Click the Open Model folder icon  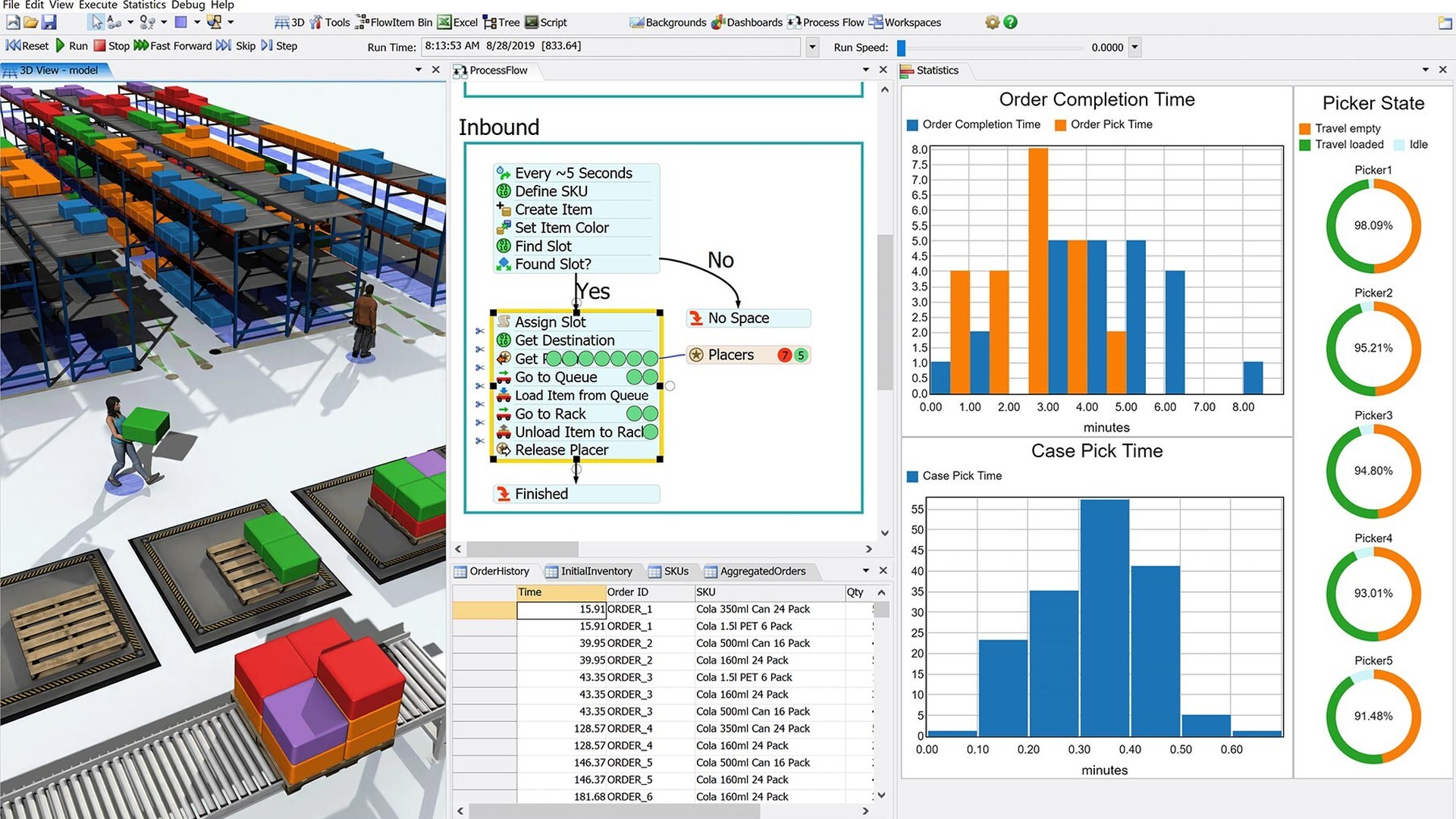pyautogui.click(x=31, y=22)
